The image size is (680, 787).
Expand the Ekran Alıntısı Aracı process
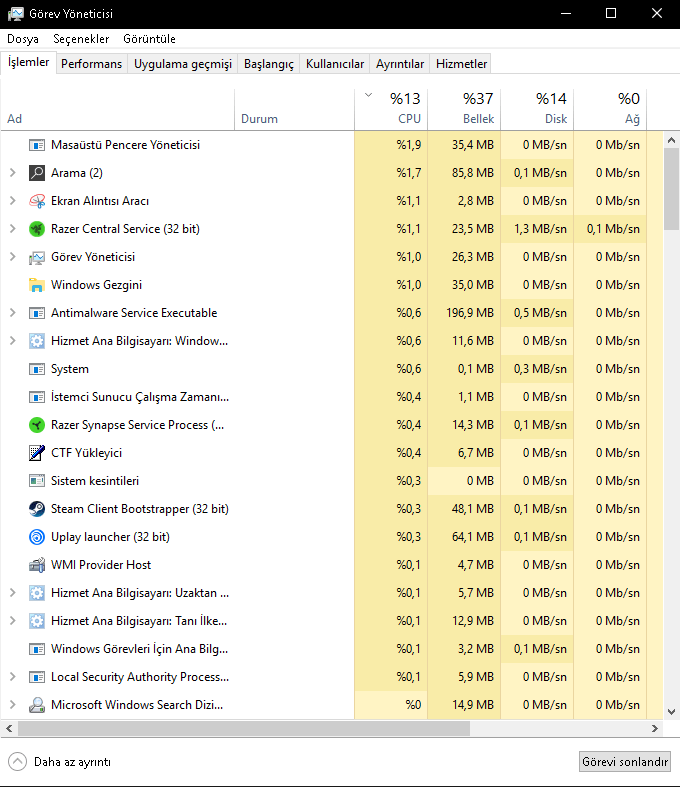pos(13,201)
